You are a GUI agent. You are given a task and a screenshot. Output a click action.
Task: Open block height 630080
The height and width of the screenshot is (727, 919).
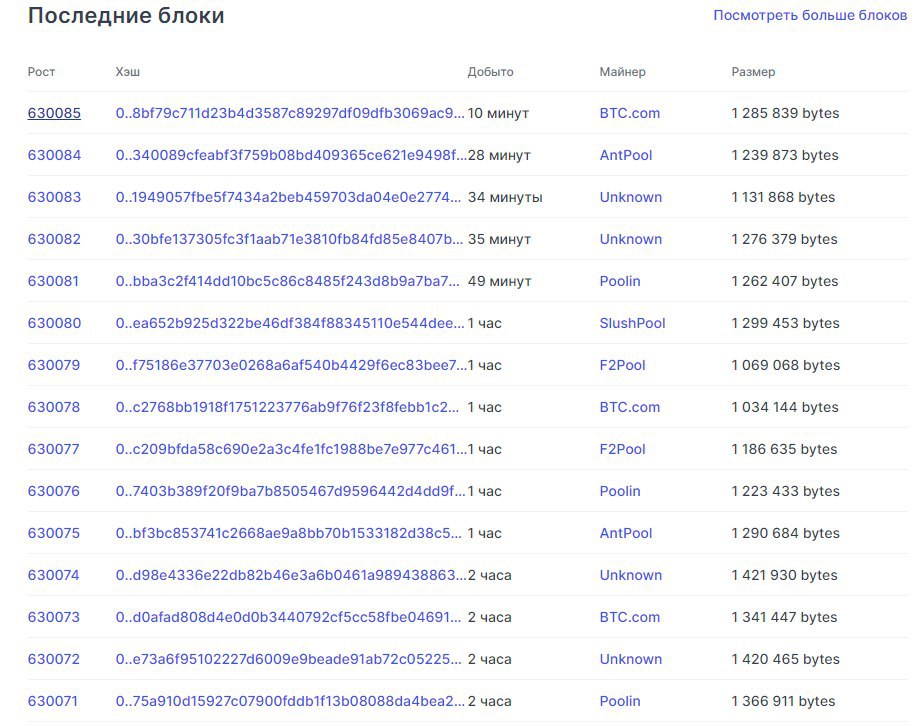[x=54, y=323]
